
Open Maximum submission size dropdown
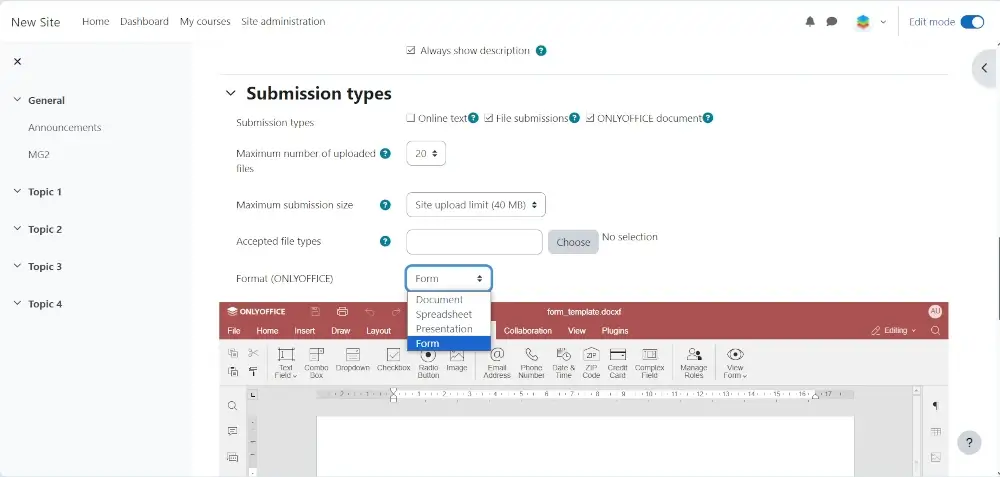point(476,205)
